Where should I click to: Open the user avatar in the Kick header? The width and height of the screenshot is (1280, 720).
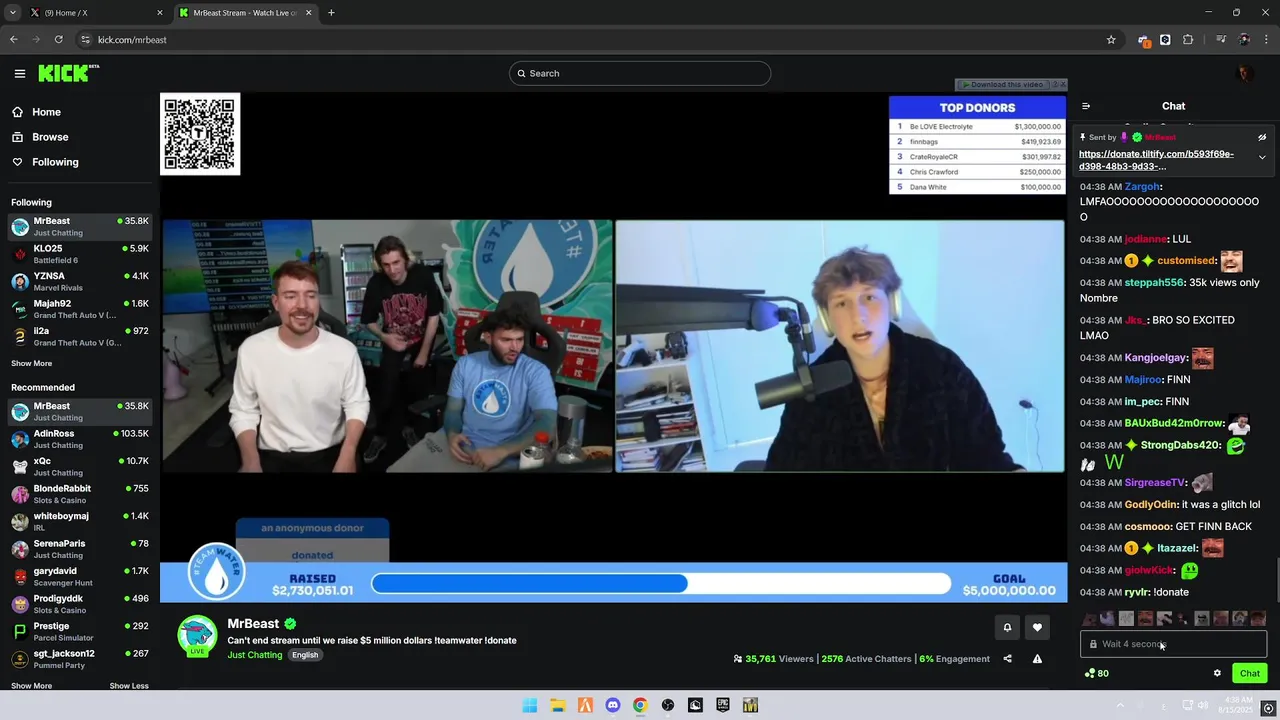(1245, 73)
